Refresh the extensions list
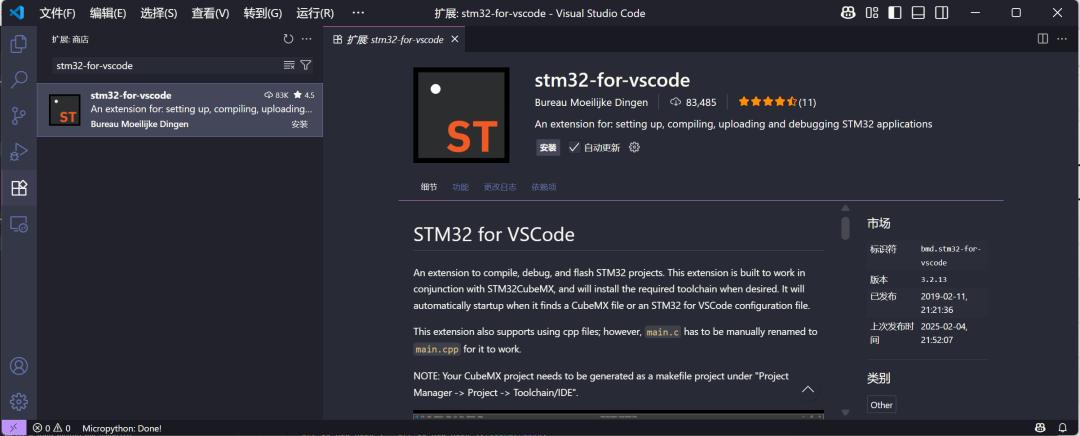Image resolution: width=1080 pixels, height=436 pixels. (289, 39)
